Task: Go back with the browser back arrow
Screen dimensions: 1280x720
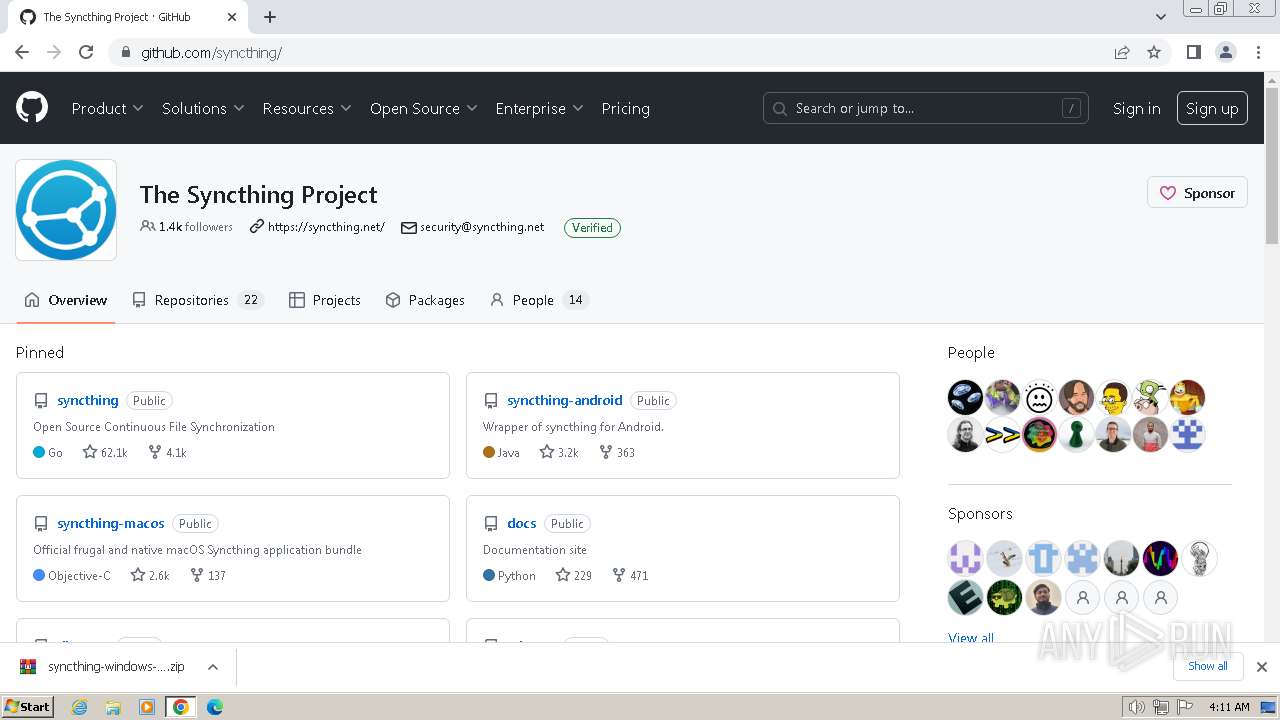Action: pos(22,52)
